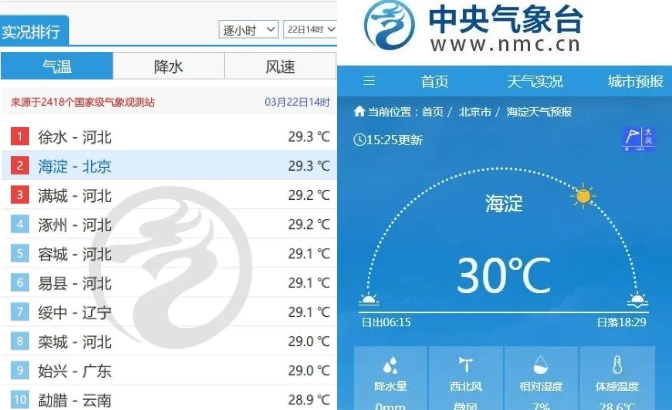Click the 体感温度 thermometer icon
Image resolution: width=672 pixels, height=410 pixels.
point(617,365)
